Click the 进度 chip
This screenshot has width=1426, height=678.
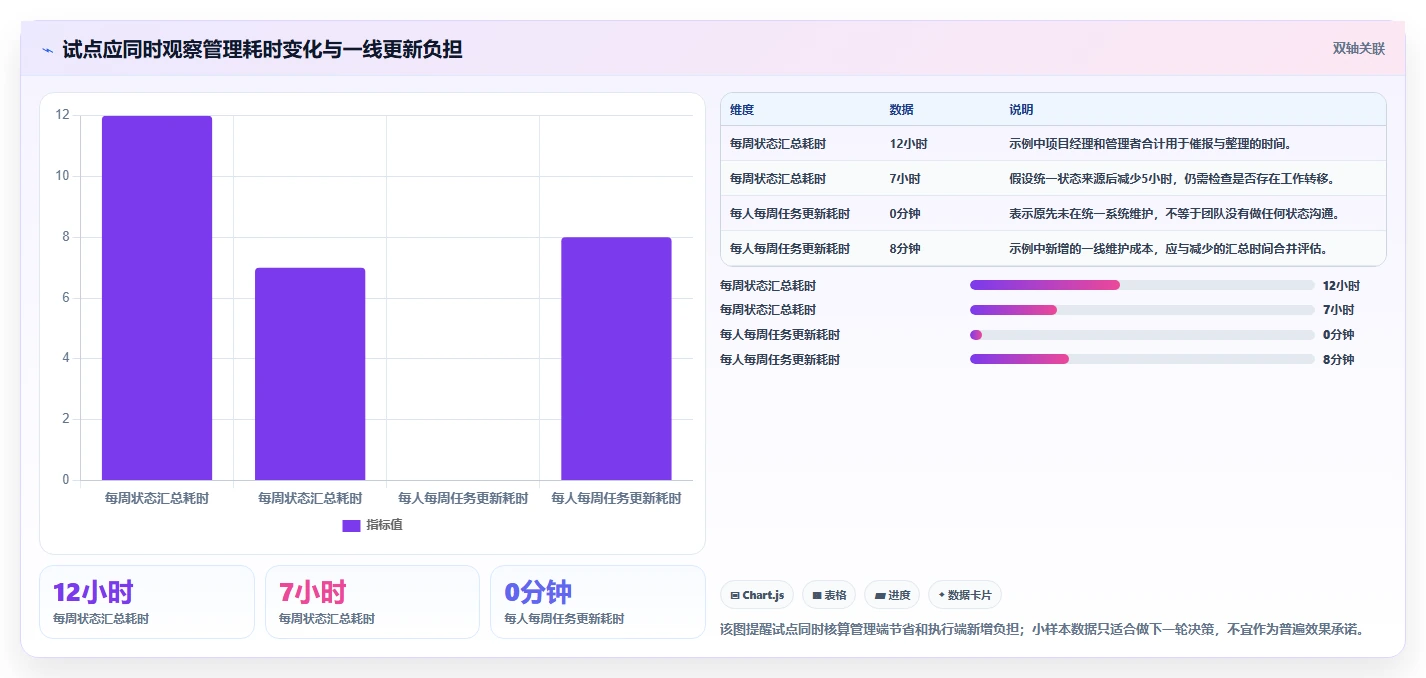(x=892, y=595)
